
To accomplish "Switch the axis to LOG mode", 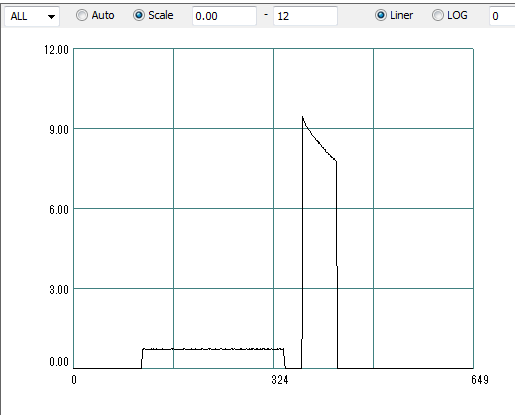I will click(x=449, y=15).
